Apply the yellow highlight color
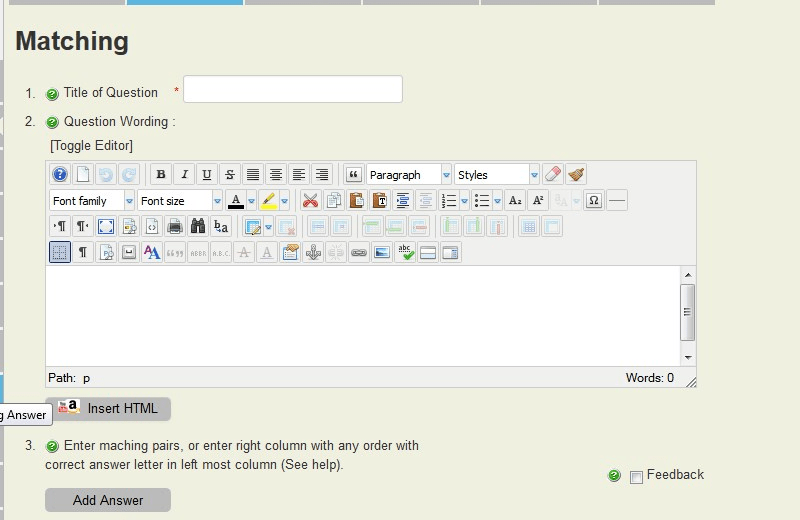The width and height of the screenshot is (800, 520). point(268,201)
